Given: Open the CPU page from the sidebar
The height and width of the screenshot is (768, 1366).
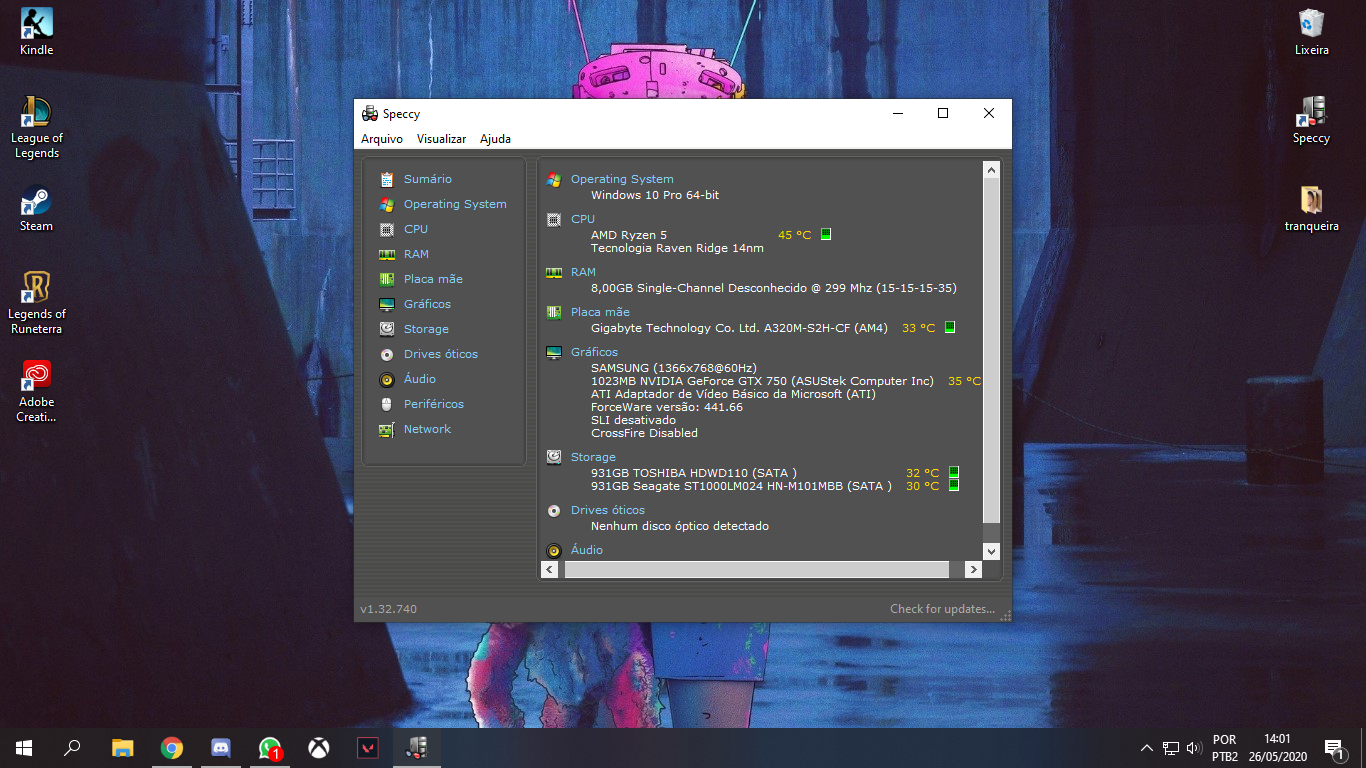Looking at the screenshot, I should click(x=416, y=229).
